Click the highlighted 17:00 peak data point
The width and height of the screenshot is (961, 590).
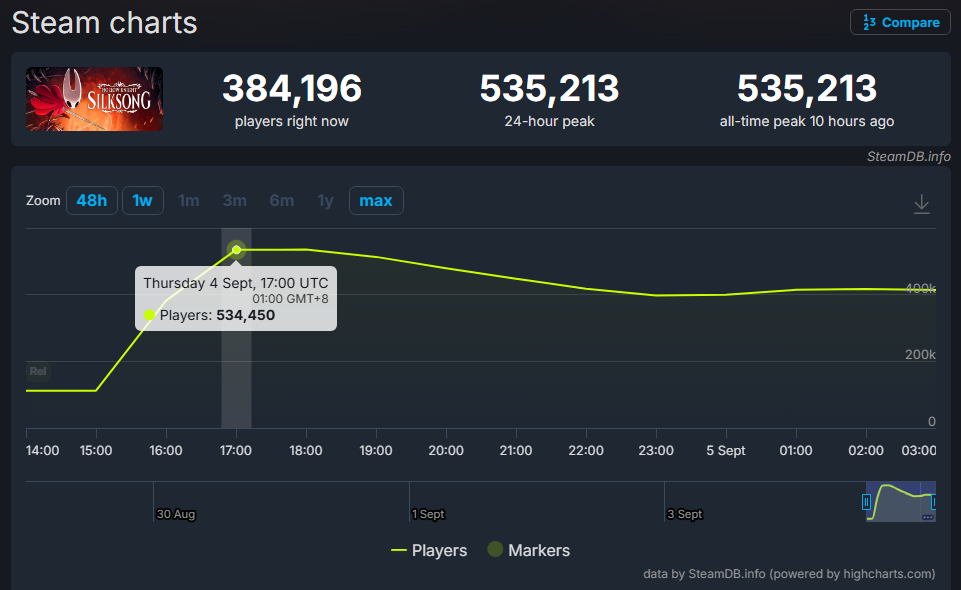coord(237,250)
